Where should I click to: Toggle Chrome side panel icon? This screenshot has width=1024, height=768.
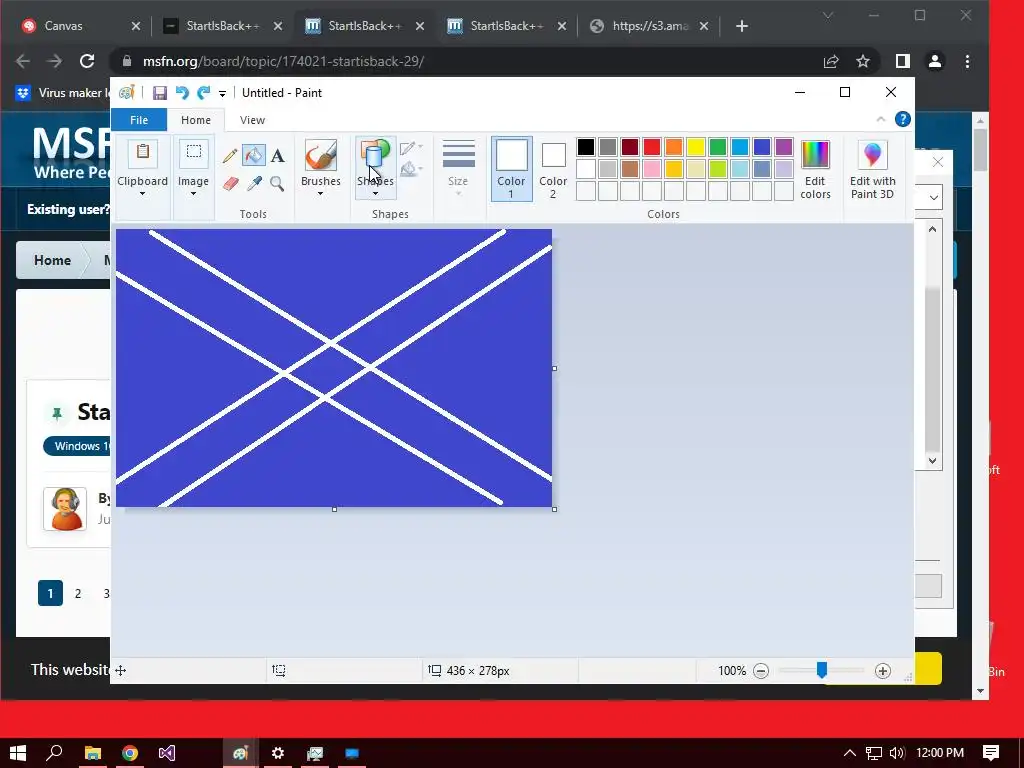click(903, 61)
